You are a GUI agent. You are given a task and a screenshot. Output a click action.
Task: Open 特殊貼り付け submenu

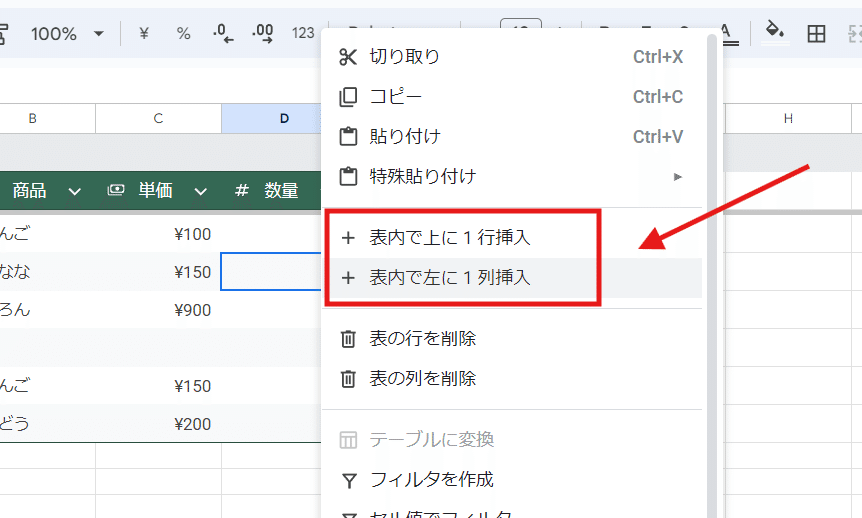[x=512, y=177]
